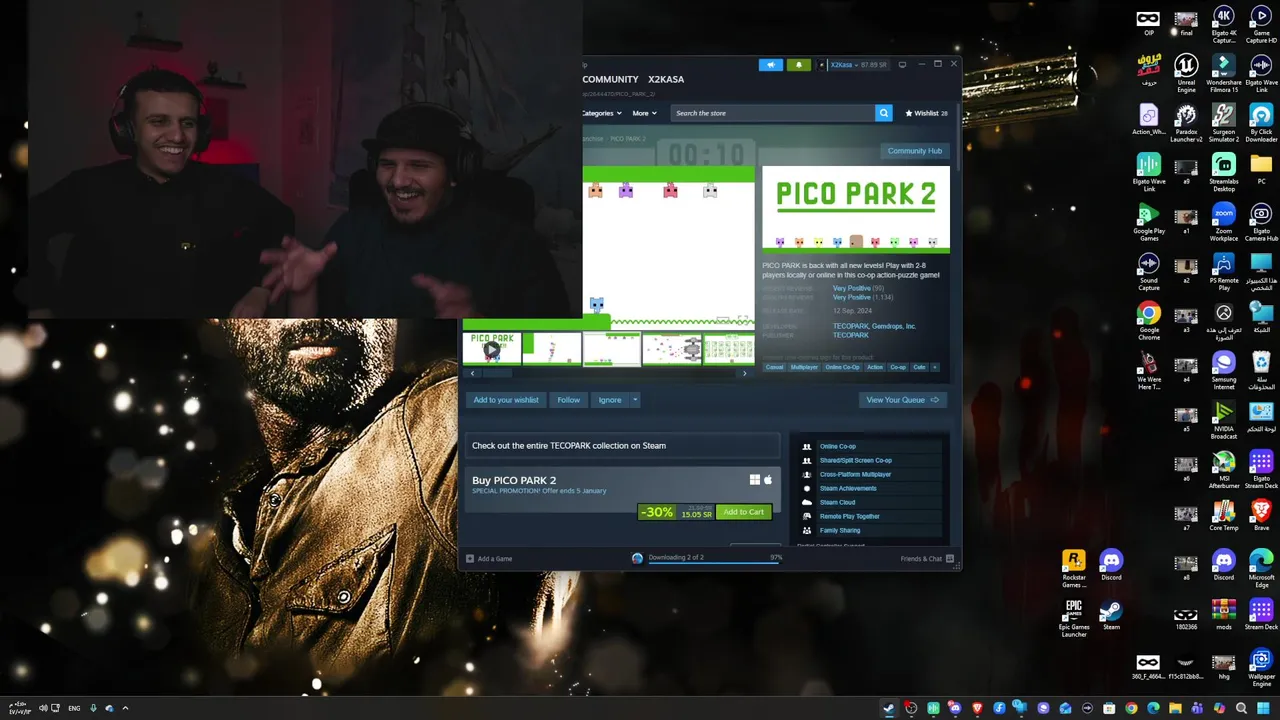The height and width of the screenshot is (720, 1280).
Task: Open the TECOPARK publisher link
Action: click(851, 335)
